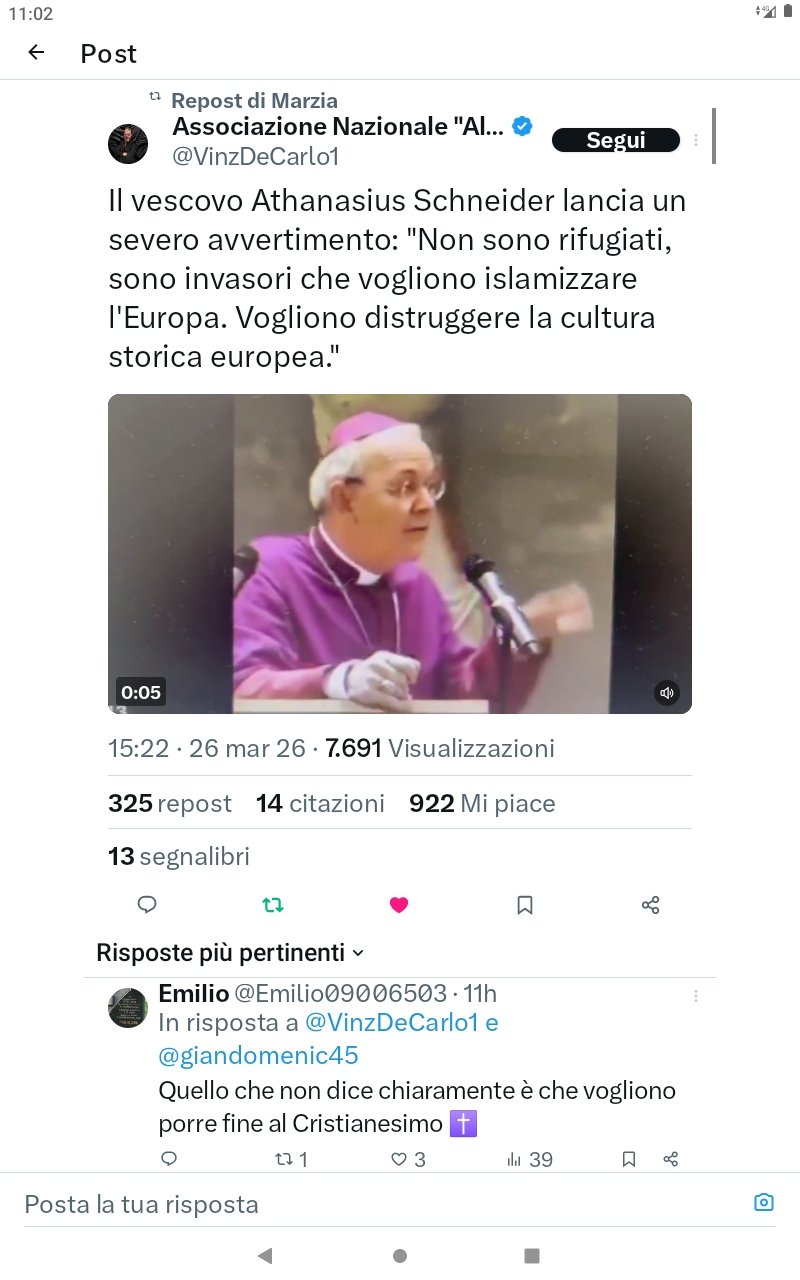This screenshot has width=800, height=1280.
Task: Open the share icon under the main post
Action: [x=650, y=905]
